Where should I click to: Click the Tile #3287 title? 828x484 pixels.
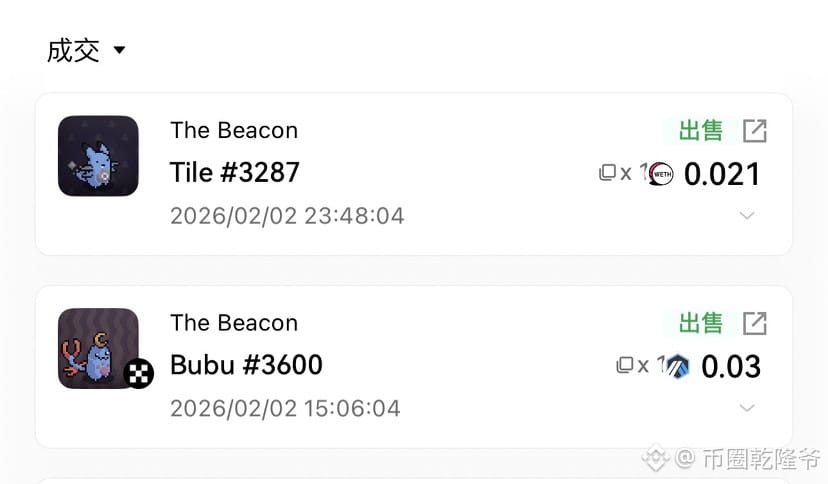coord(235,173)
